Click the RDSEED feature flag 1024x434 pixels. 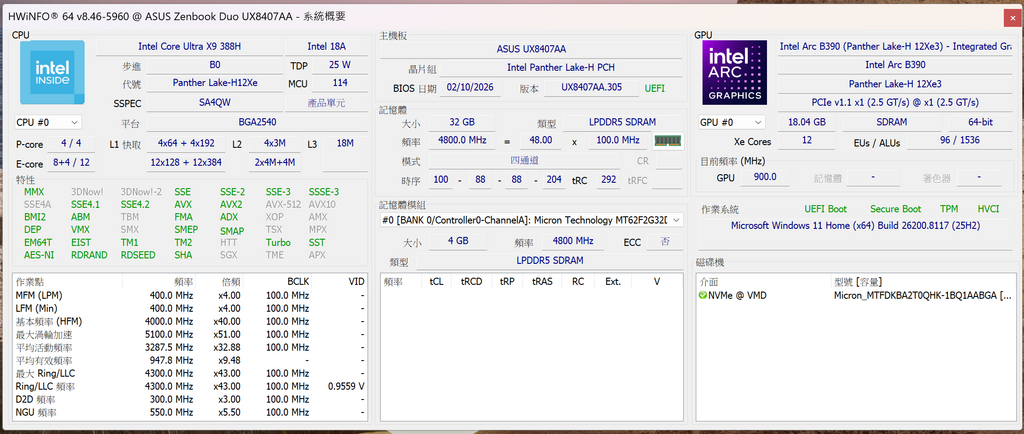click(138, 255)
